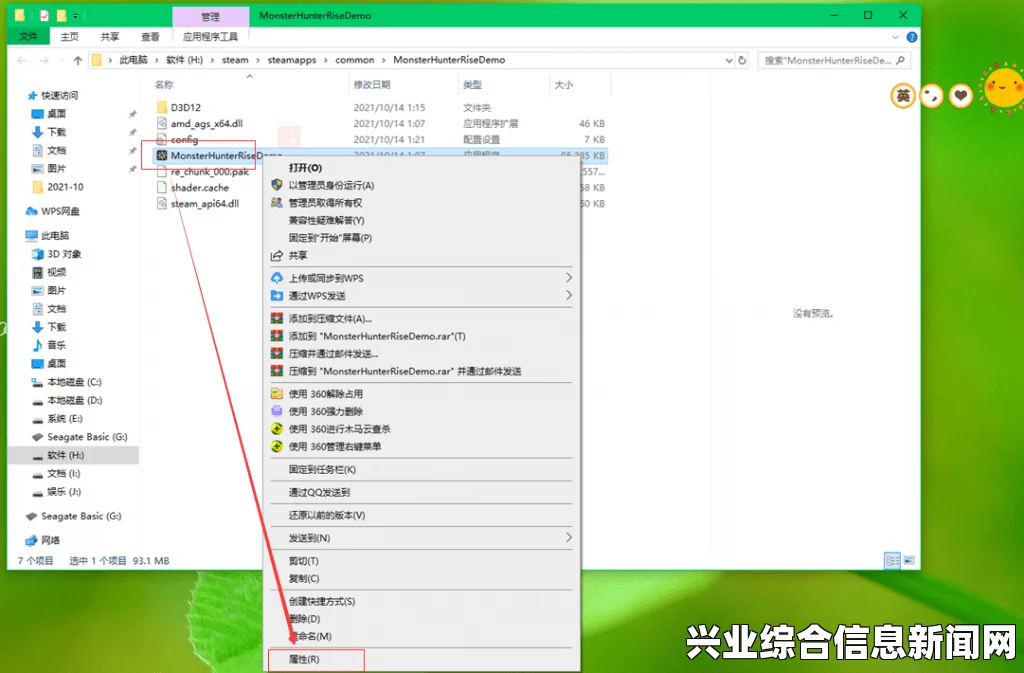Expand the ribbon with the chevron
This screenshot has width=1024, height=673.
[895, 37]
